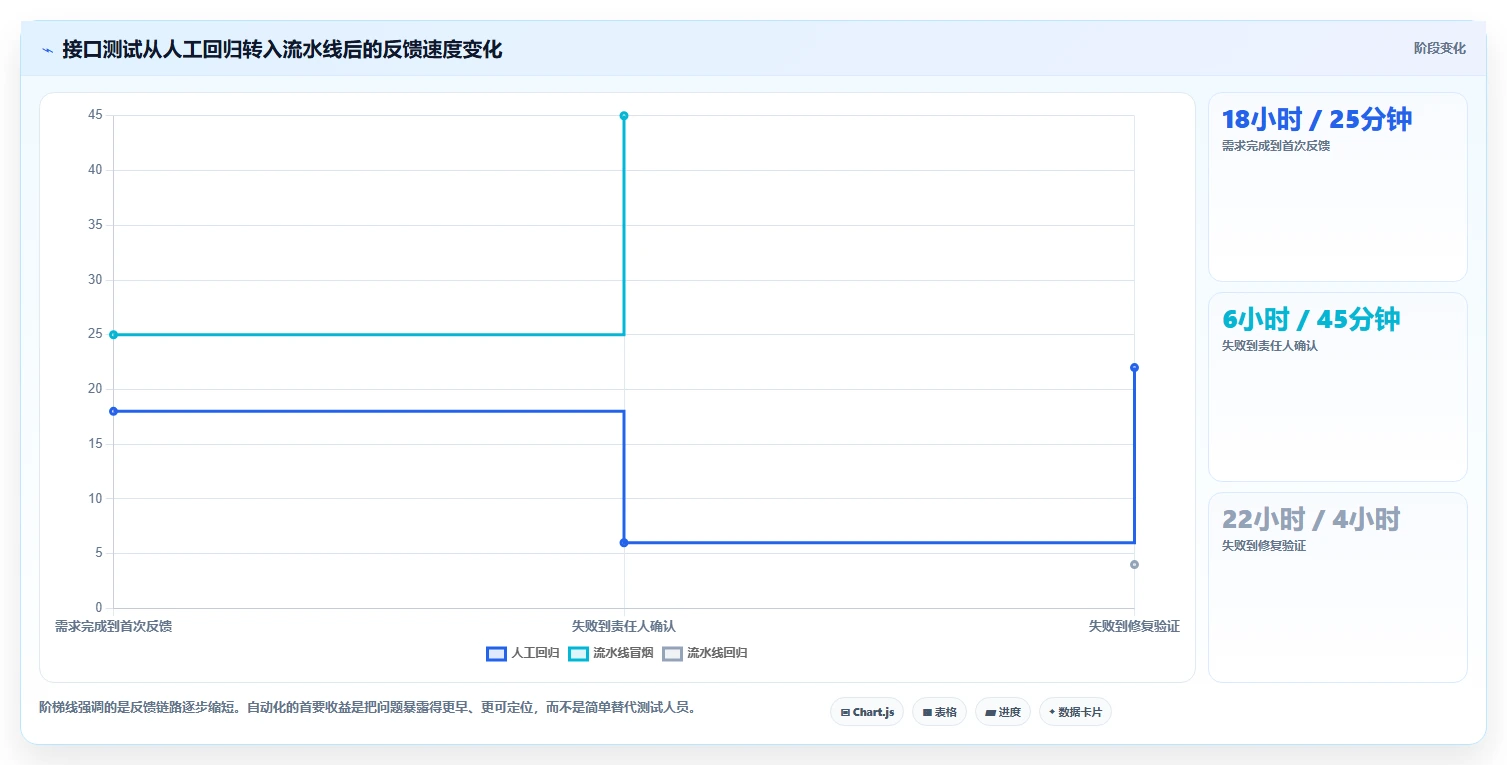The width and height of the screenshot is (1507, 765).
Task: Click x-axis label 需求完成到首次反馈
Action: click(x=113, y=626)
